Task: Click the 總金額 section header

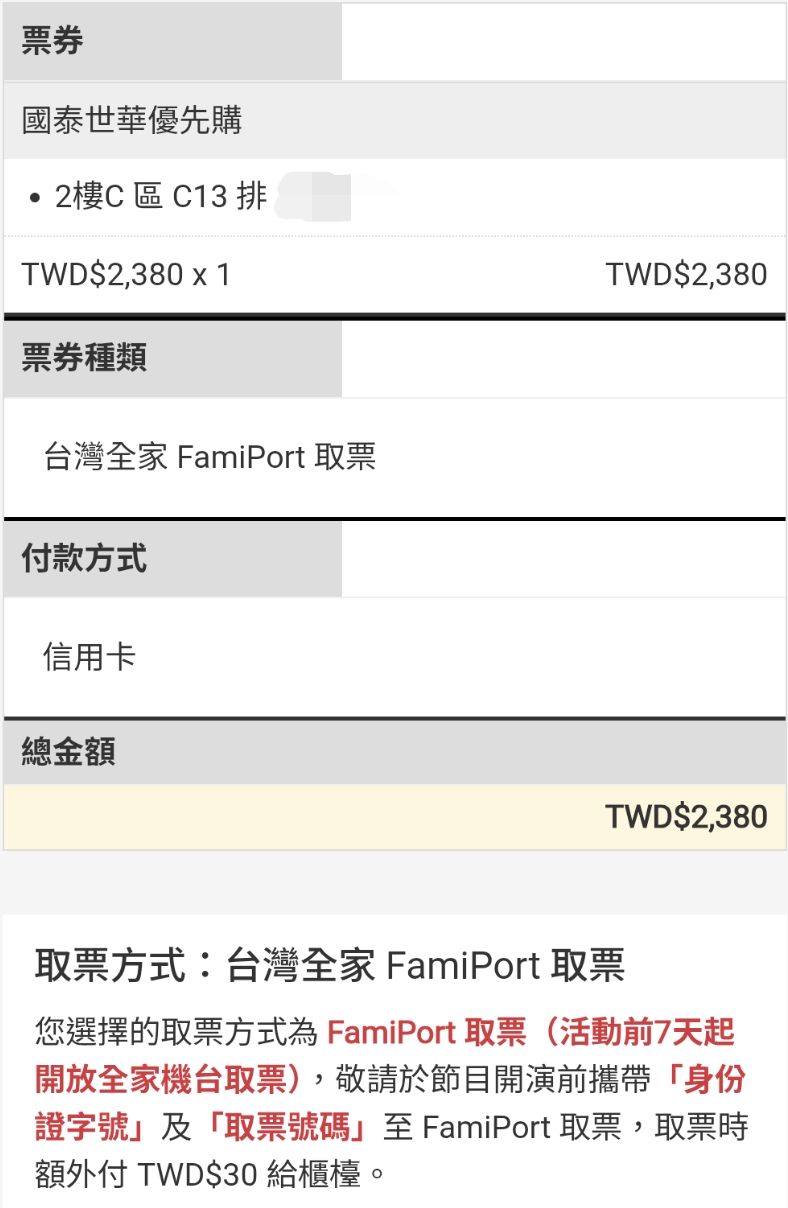Action: [68, 751]
